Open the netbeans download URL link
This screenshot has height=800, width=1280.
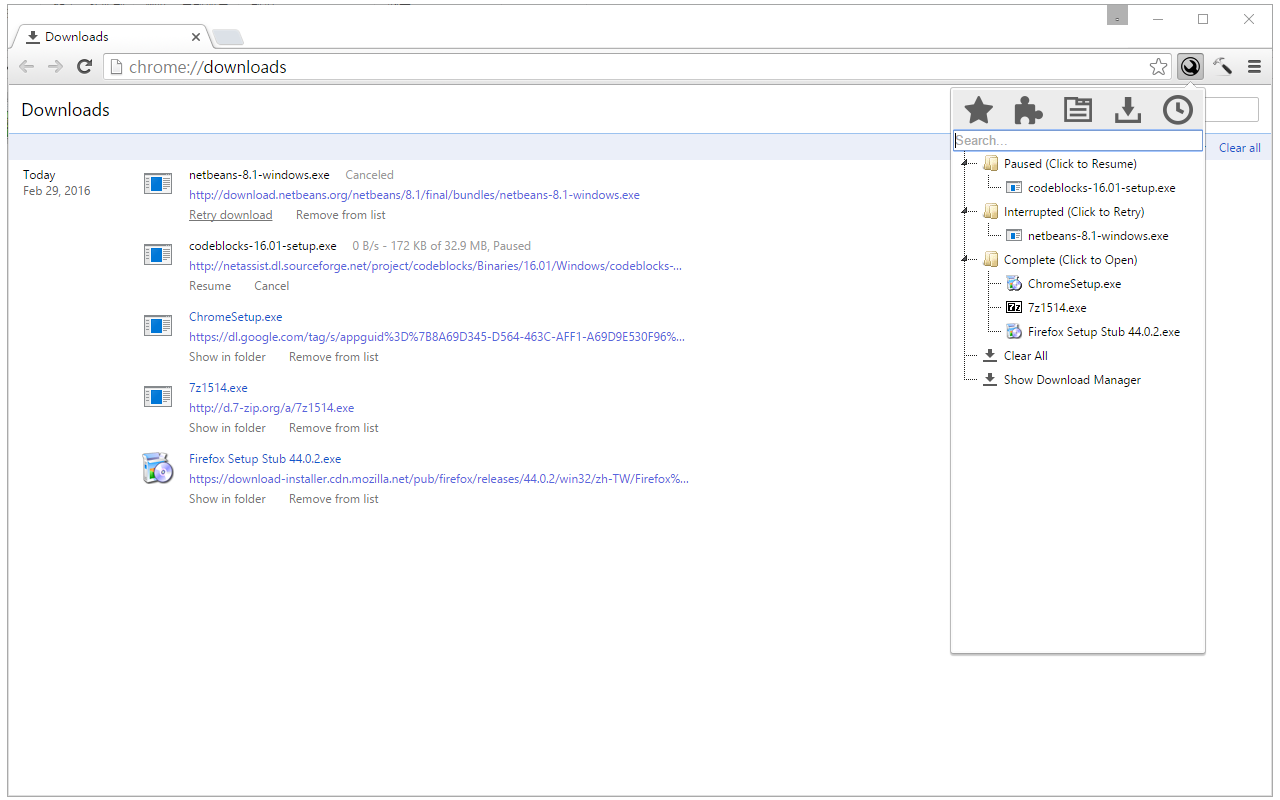[414, 195]
